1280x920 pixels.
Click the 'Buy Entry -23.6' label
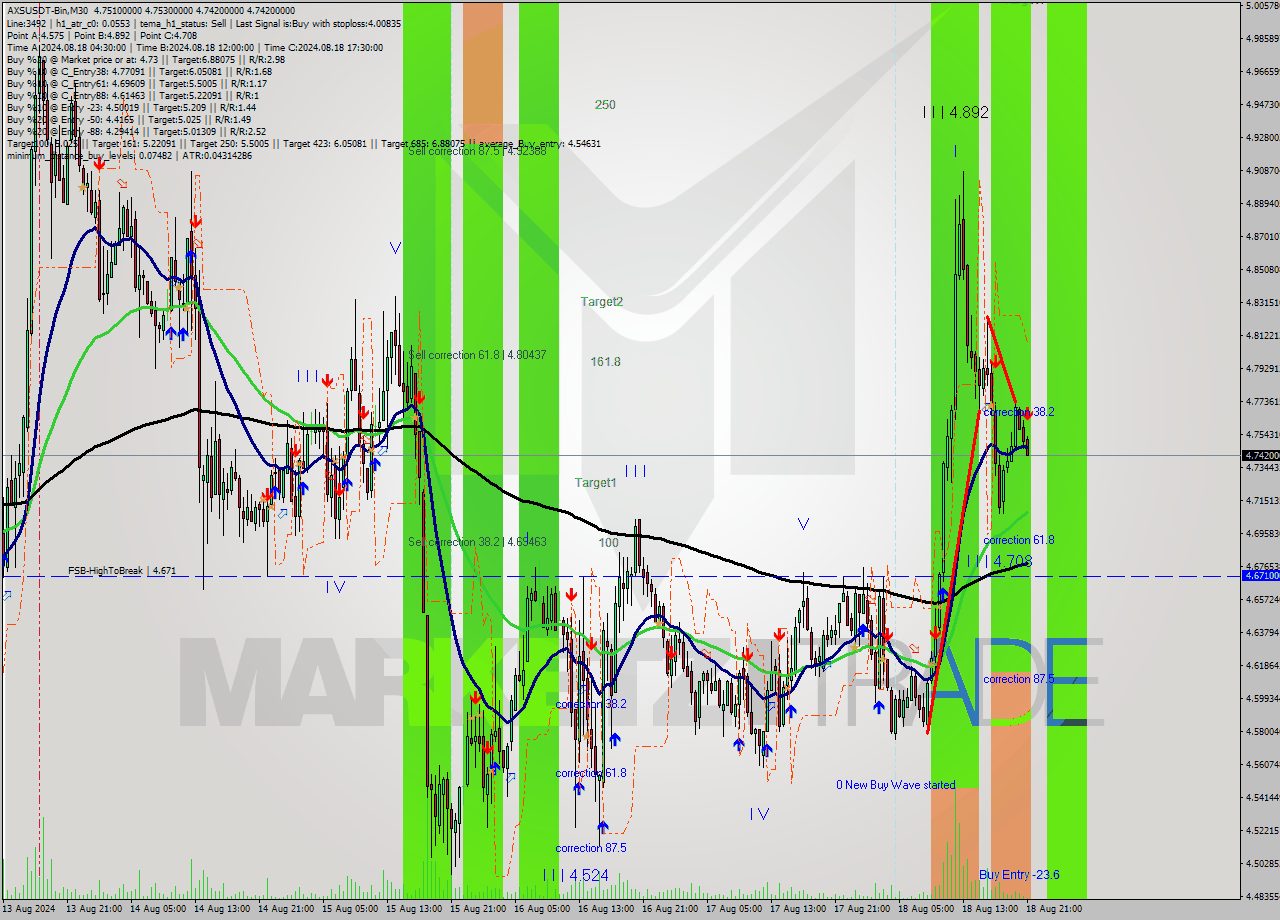[1019, 875]
